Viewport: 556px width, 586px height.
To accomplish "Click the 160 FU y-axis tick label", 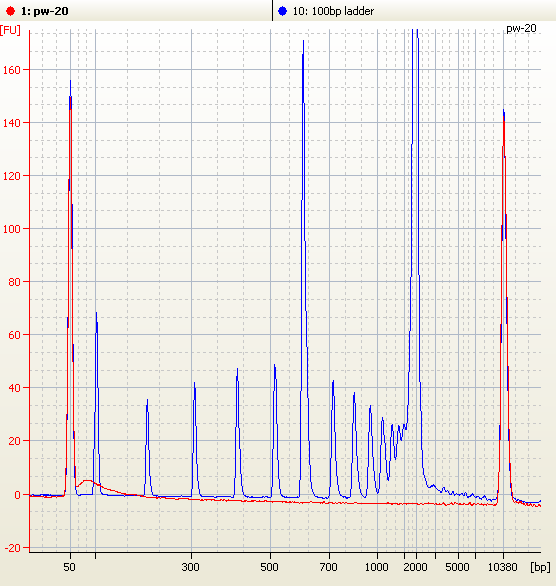I will [x=12, y=70].
